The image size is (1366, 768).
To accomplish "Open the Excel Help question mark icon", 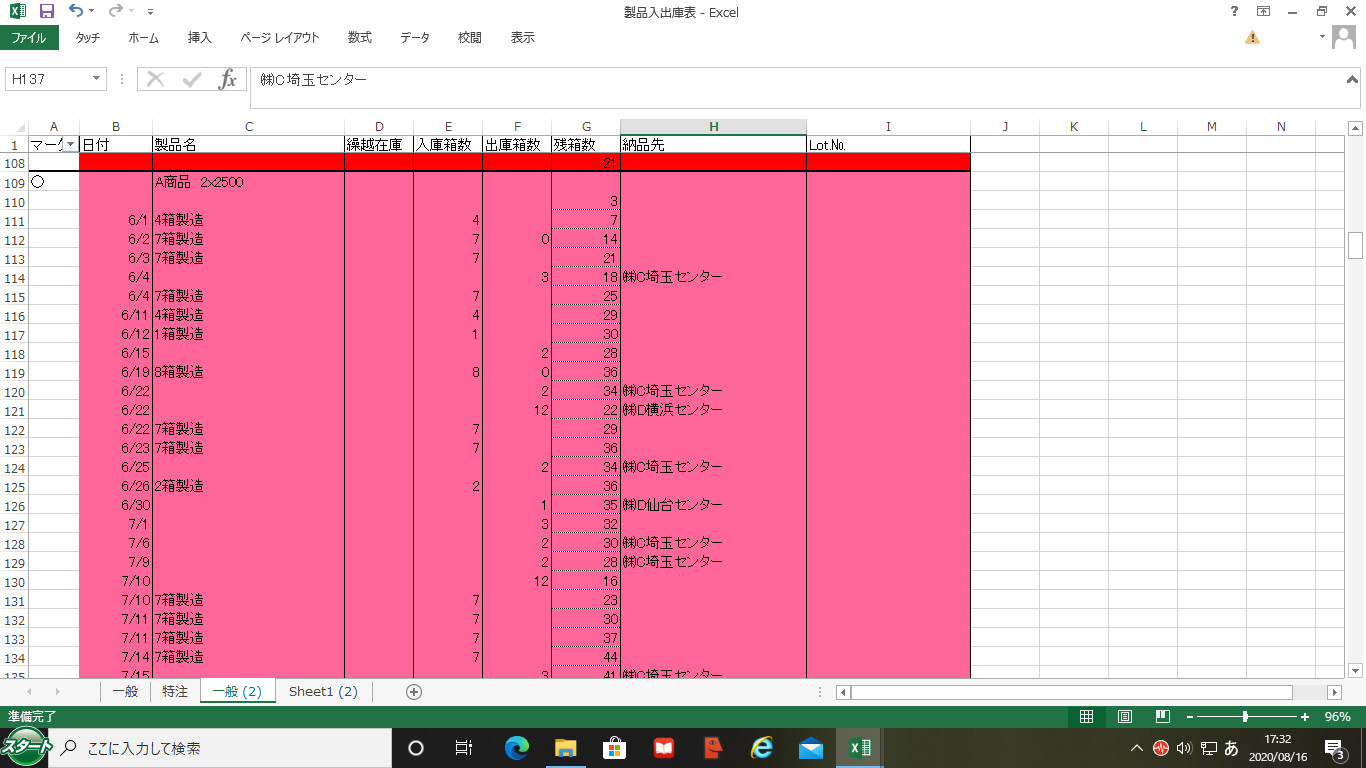I will click(x=1234, y=12).
